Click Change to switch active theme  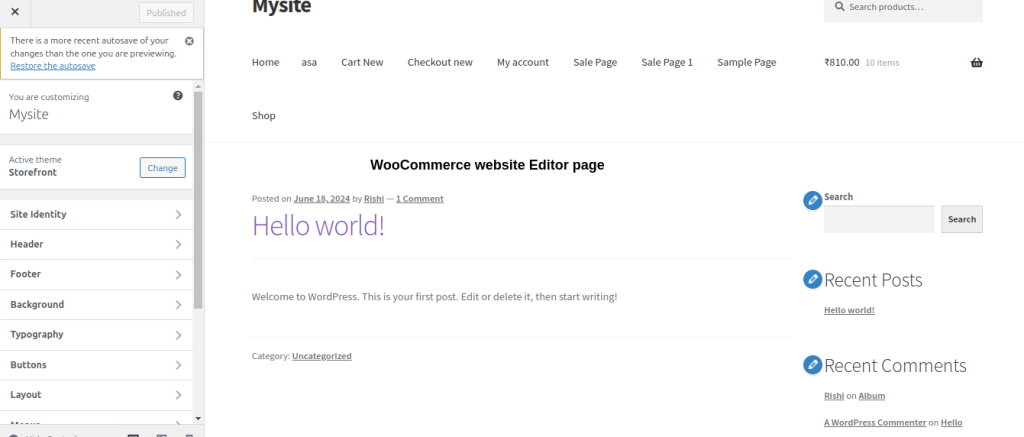(x=163, y=168)
